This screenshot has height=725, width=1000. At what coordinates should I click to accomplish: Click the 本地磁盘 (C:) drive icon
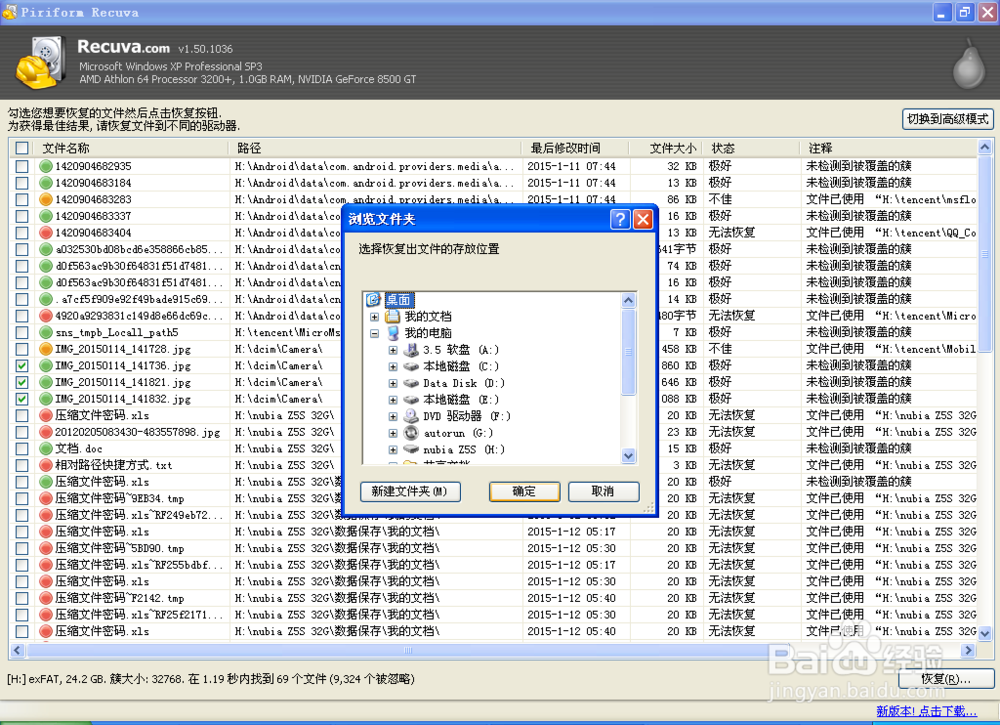tap(411, 366)
